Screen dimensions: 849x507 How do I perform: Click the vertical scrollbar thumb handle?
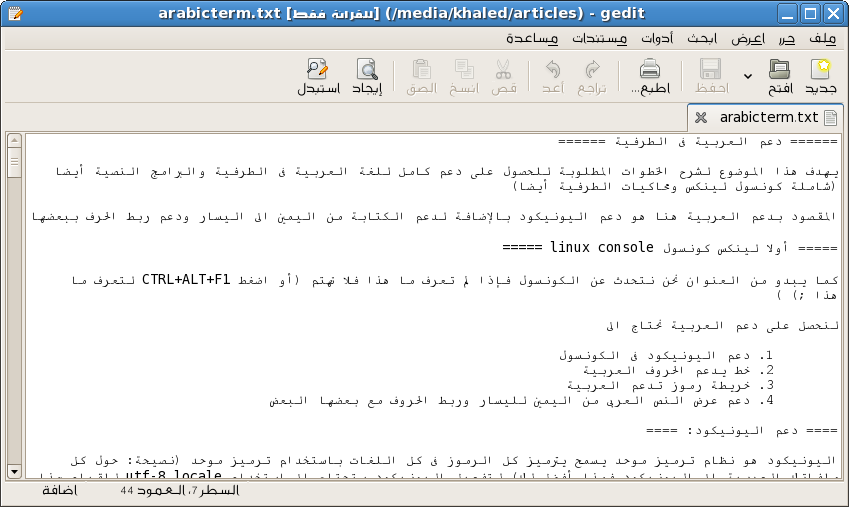coord(14,162)
